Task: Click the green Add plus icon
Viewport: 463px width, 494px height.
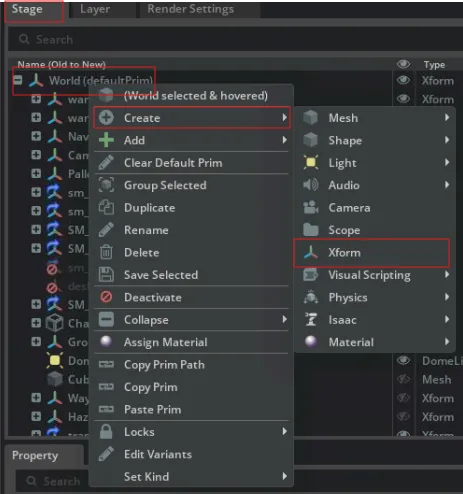Action: point(106,140)
